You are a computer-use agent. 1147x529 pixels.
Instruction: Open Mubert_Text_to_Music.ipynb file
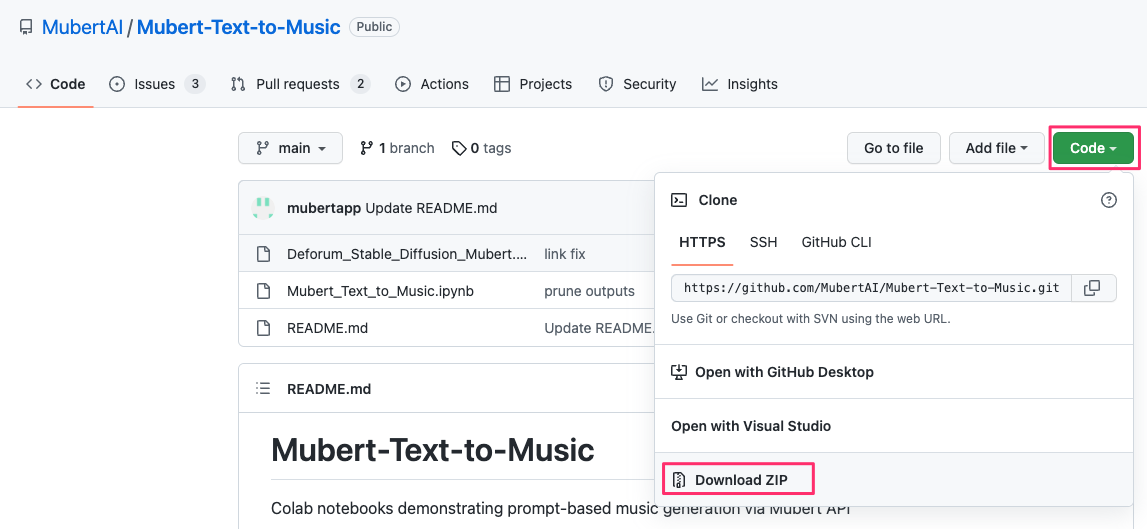[x=380, y=291]
